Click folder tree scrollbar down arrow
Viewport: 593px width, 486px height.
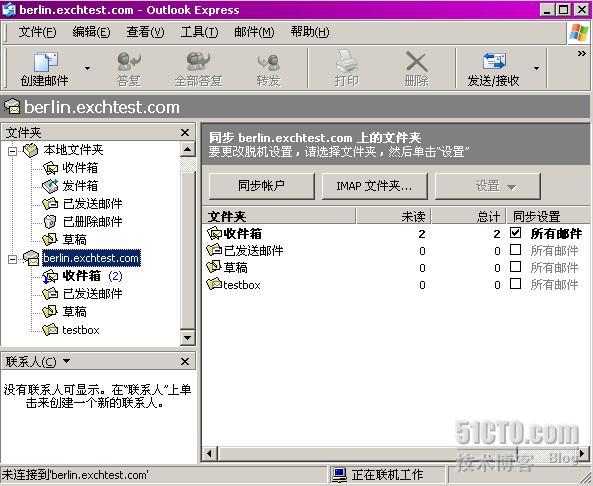pos(188,337)
